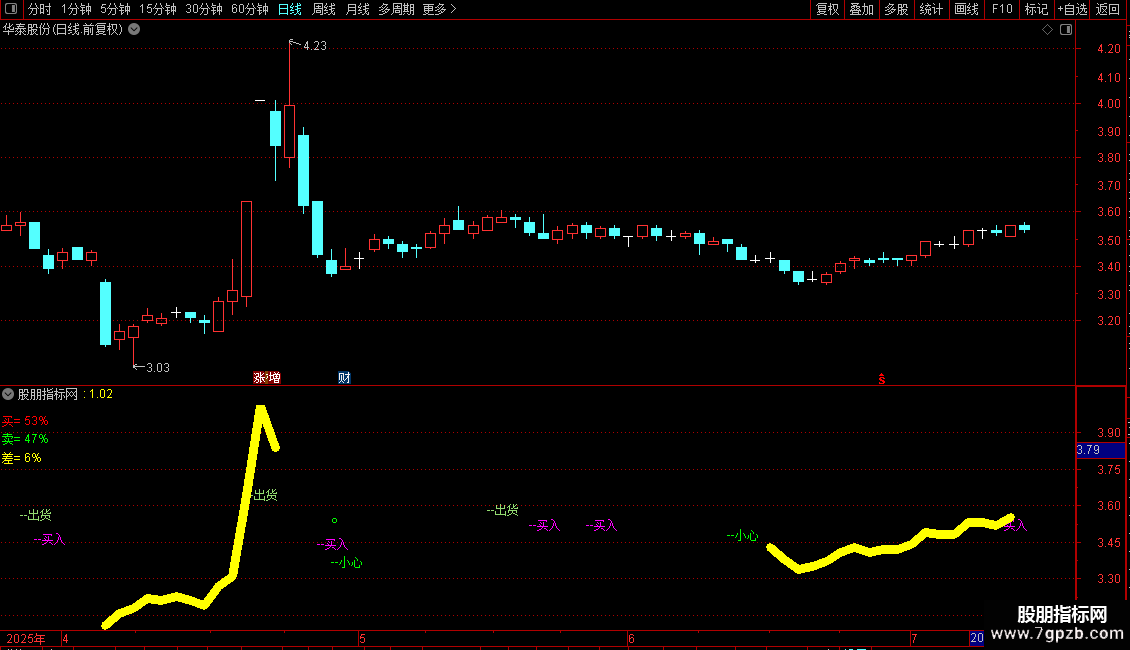Image resolution: width=1130 pixels, height=650 pixels.
Task: Open the 复权 adjustment option
Action: (827, 9)
